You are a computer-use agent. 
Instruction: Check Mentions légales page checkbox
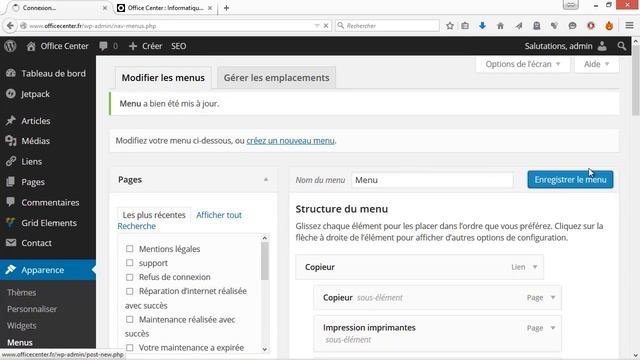129,249
